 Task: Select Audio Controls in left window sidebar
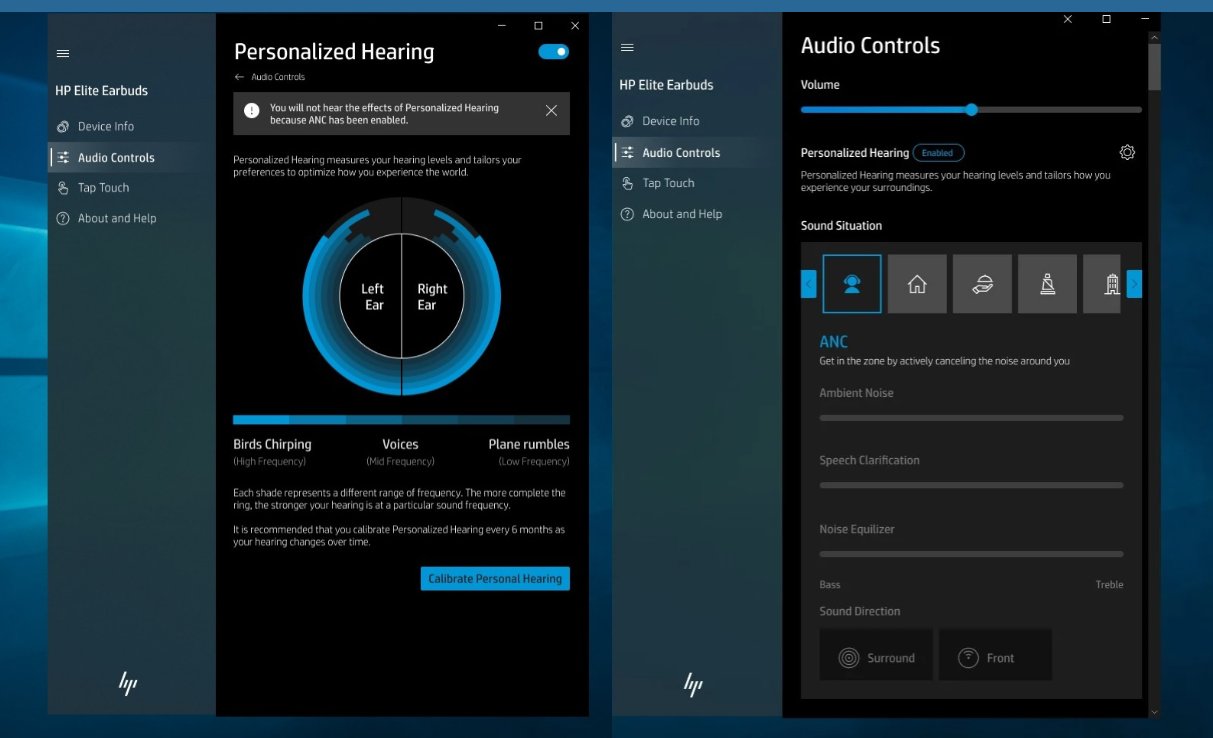[131, 157]
